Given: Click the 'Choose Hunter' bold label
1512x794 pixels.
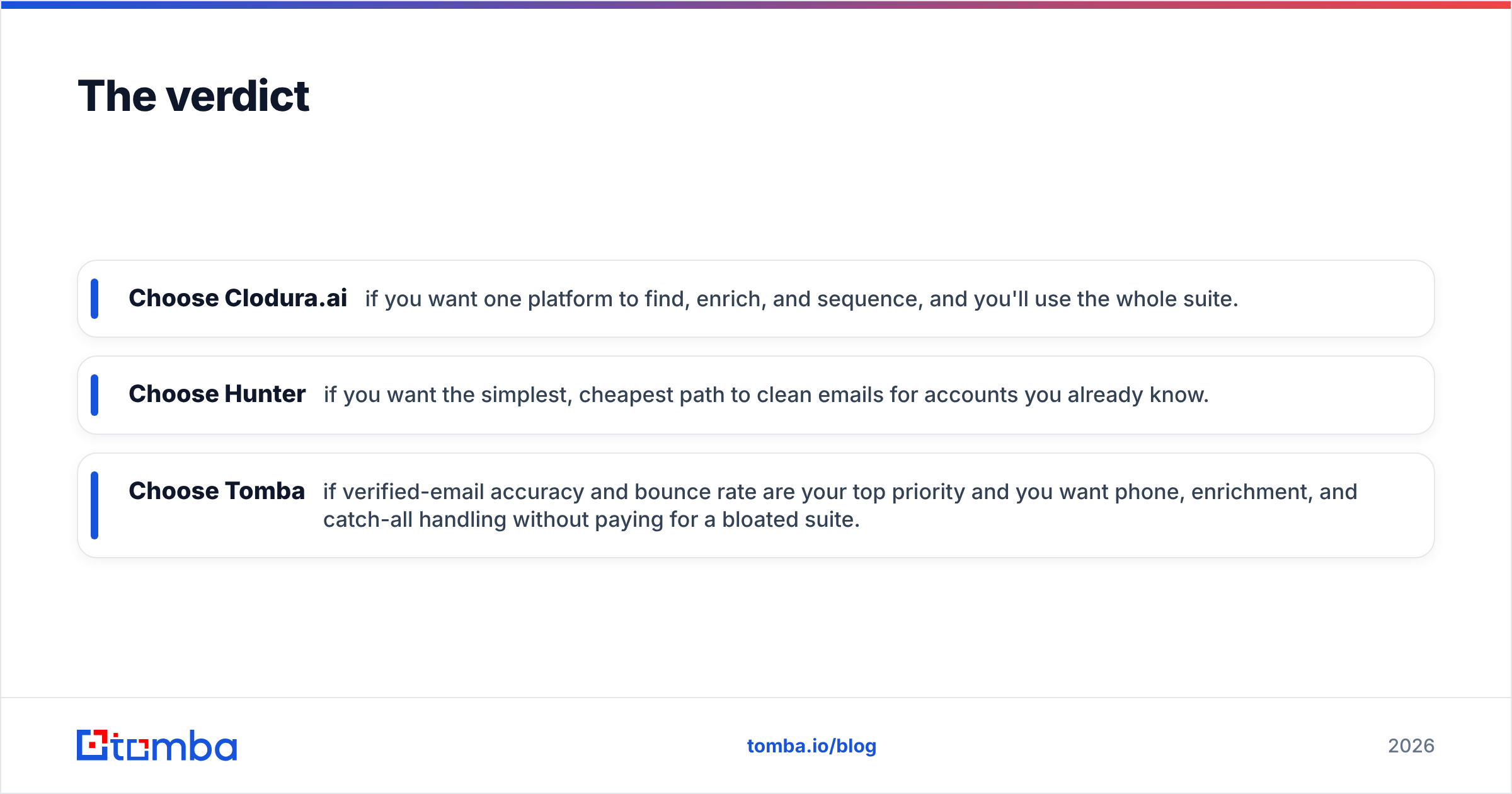Looking at the screenshot, I should [217, 394].
